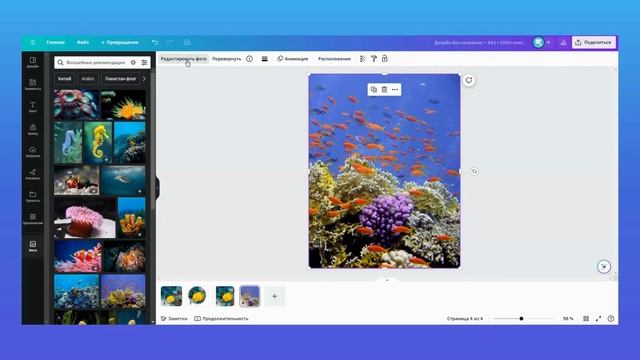Check the cloud save status icon
Screen dimensions: 640x360
click(x=187, y=42)
